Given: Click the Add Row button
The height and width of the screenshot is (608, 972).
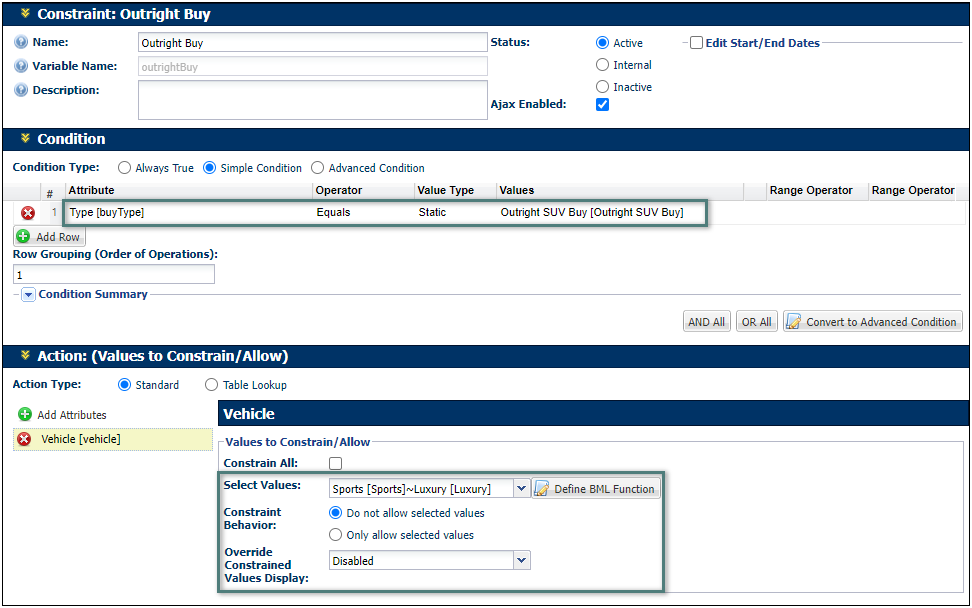Looking at the screenshot, I should pos(50,237).
